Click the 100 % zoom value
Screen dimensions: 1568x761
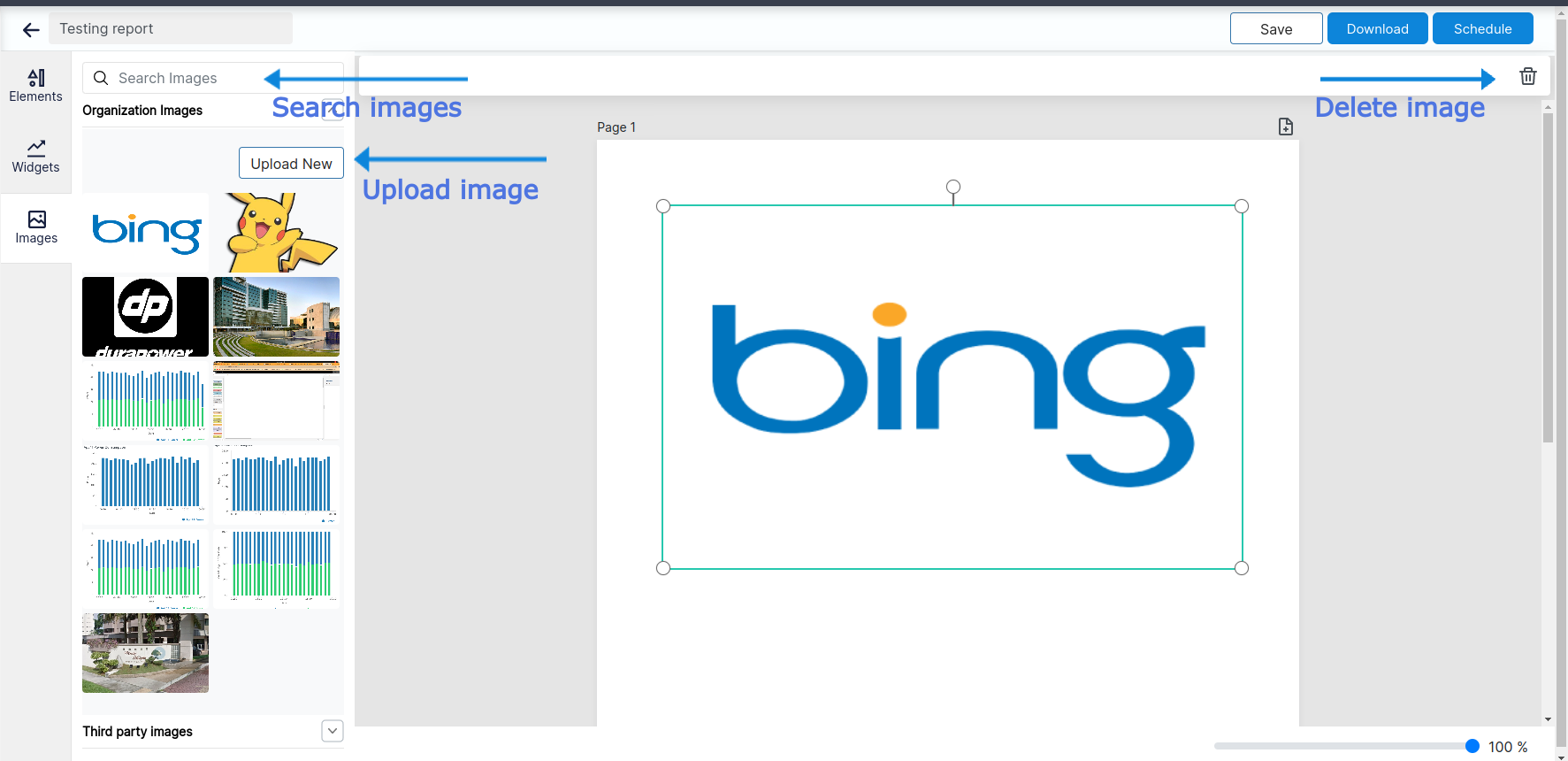(1508, 747)
